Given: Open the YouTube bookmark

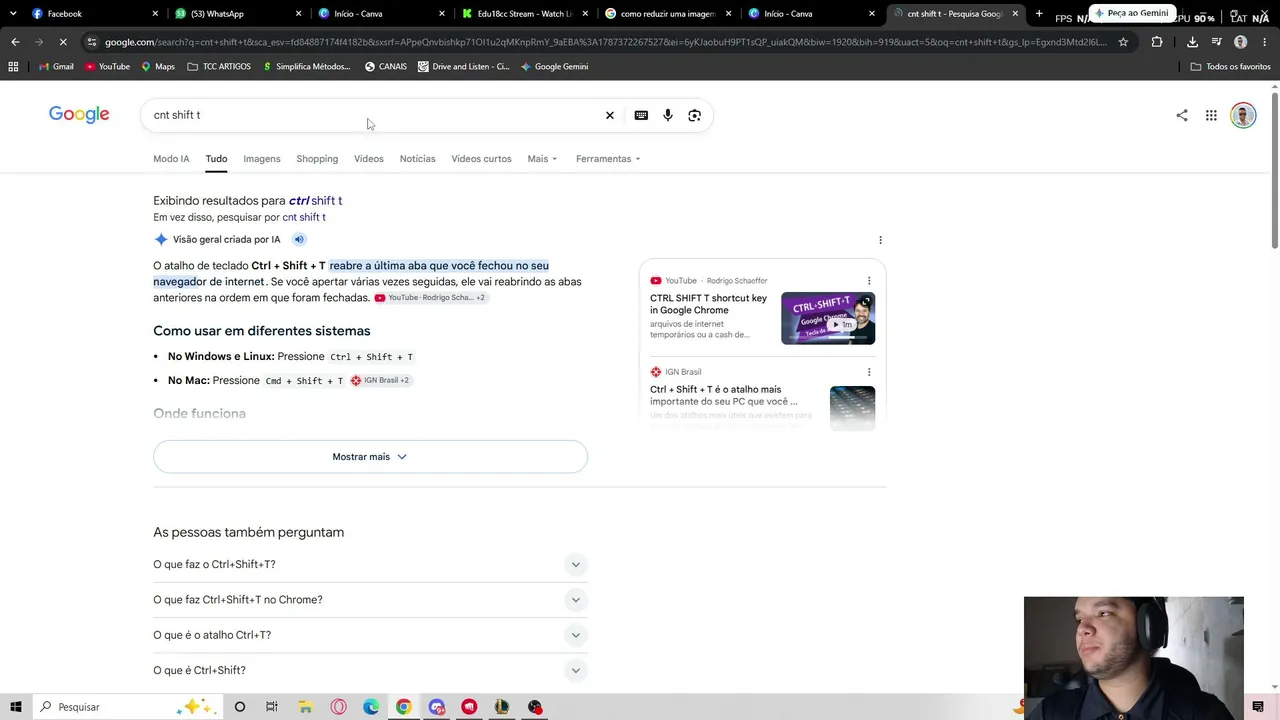Looking at the screenshot, I should coord(107,66).
